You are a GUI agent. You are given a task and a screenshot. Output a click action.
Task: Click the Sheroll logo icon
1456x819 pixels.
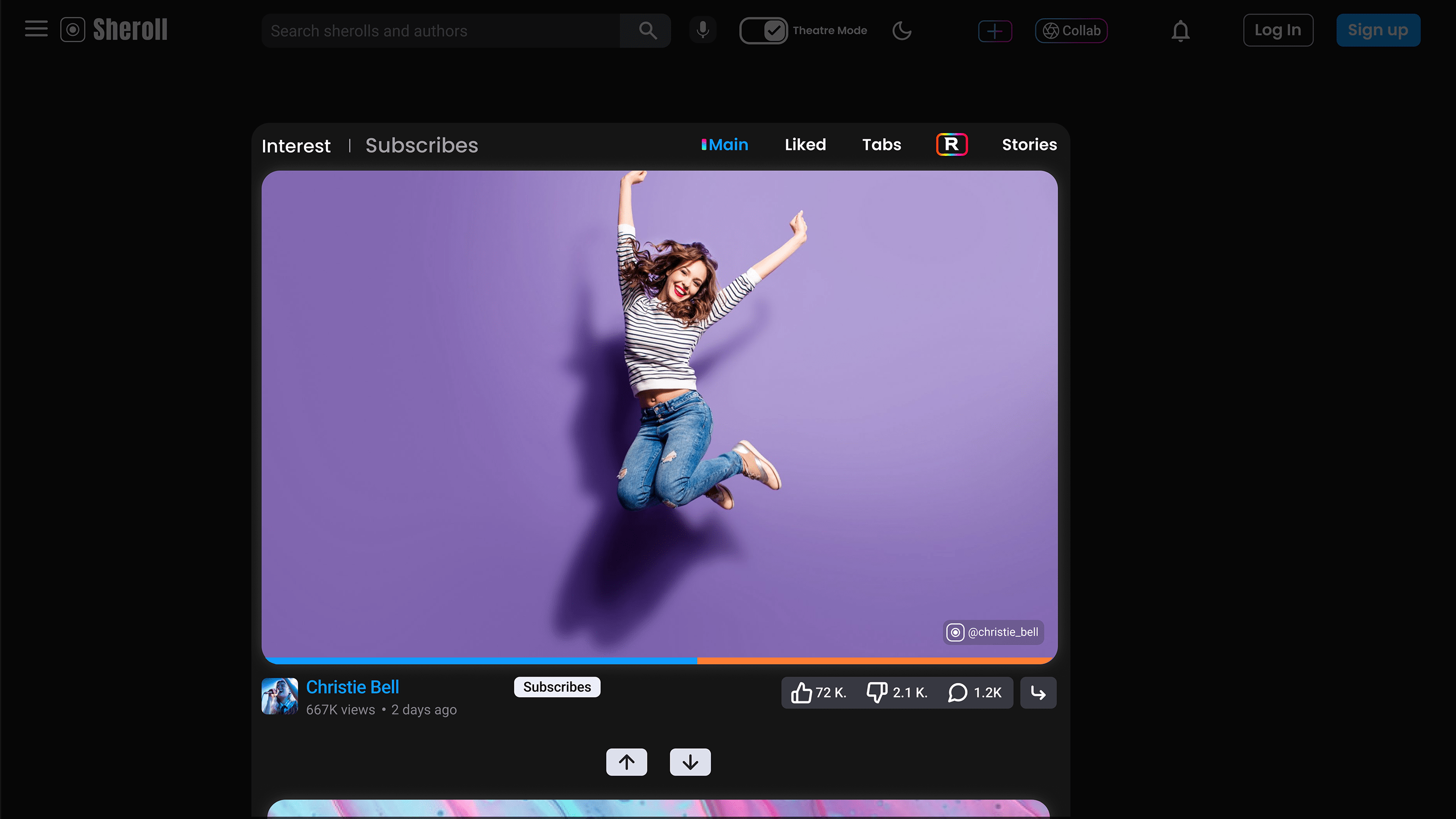[x=73, y=30]
